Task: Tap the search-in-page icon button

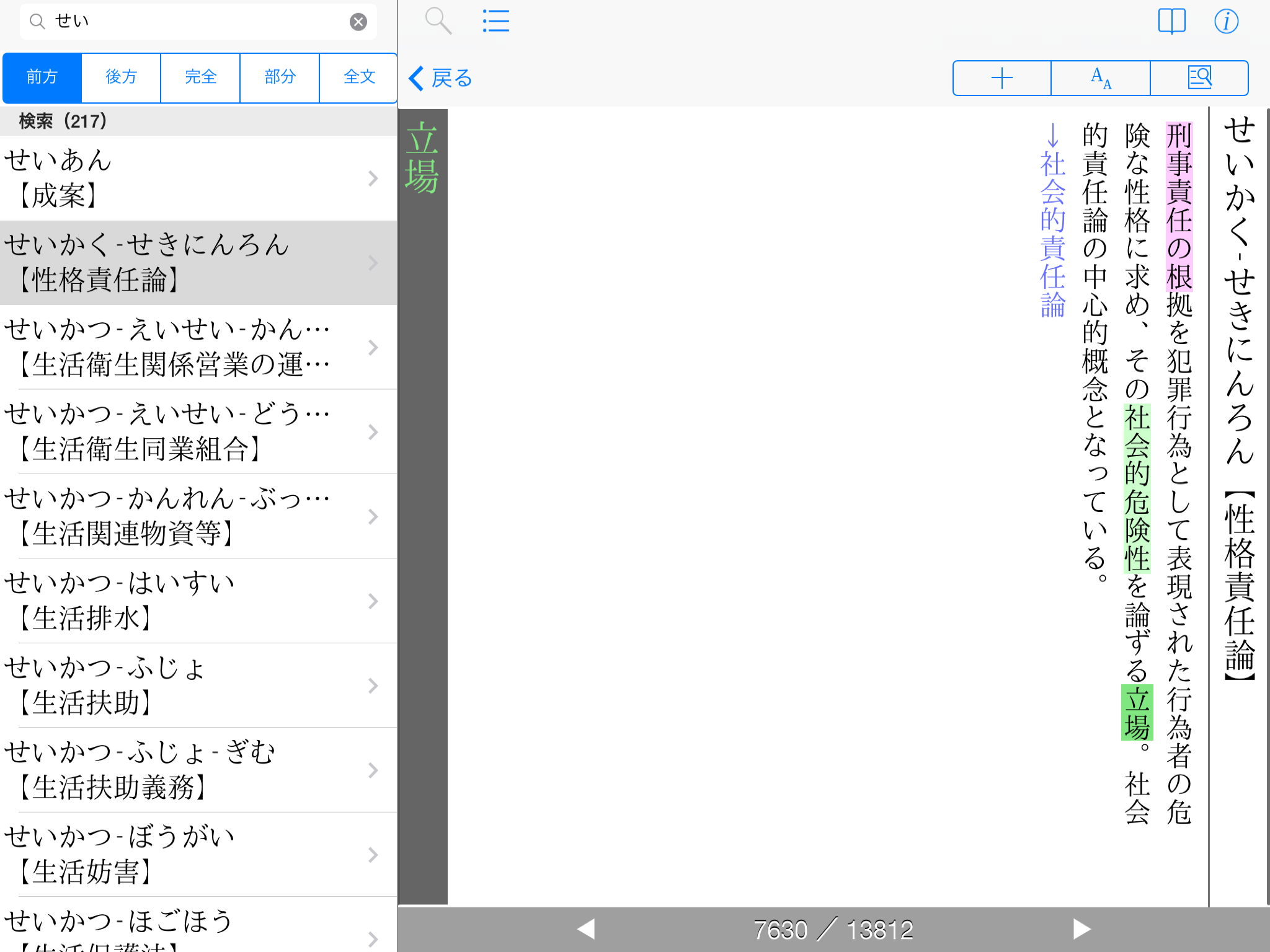Action: click(x=1199, y=78)
